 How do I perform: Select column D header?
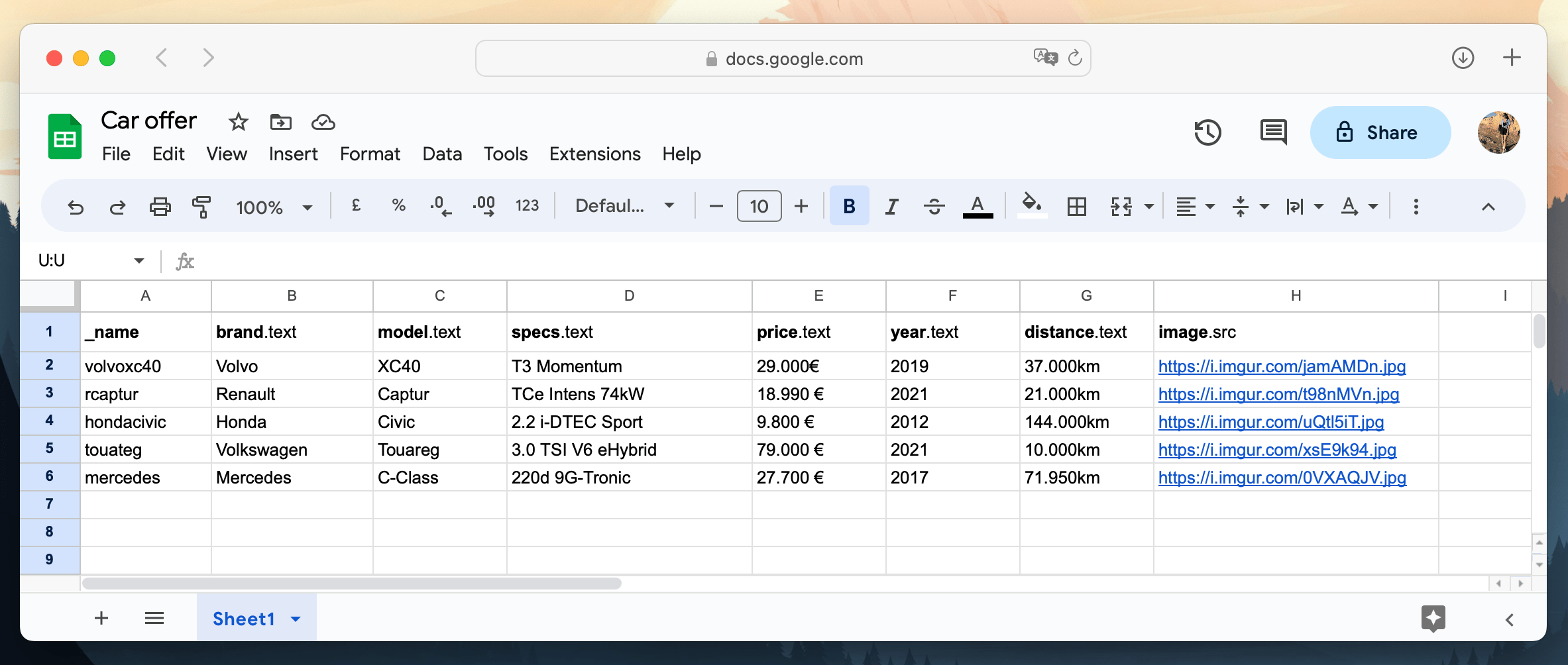(x=629, y=296)
